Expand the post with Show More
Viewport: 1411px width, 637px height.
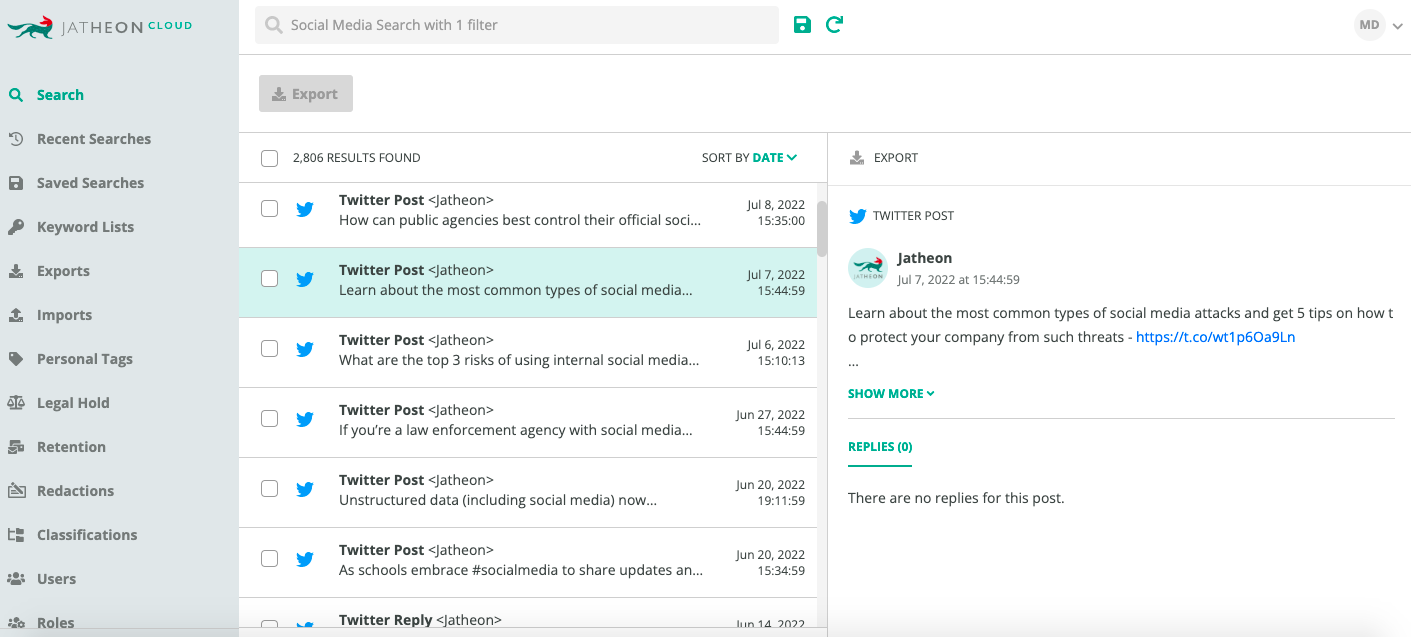tap(891, 394)
